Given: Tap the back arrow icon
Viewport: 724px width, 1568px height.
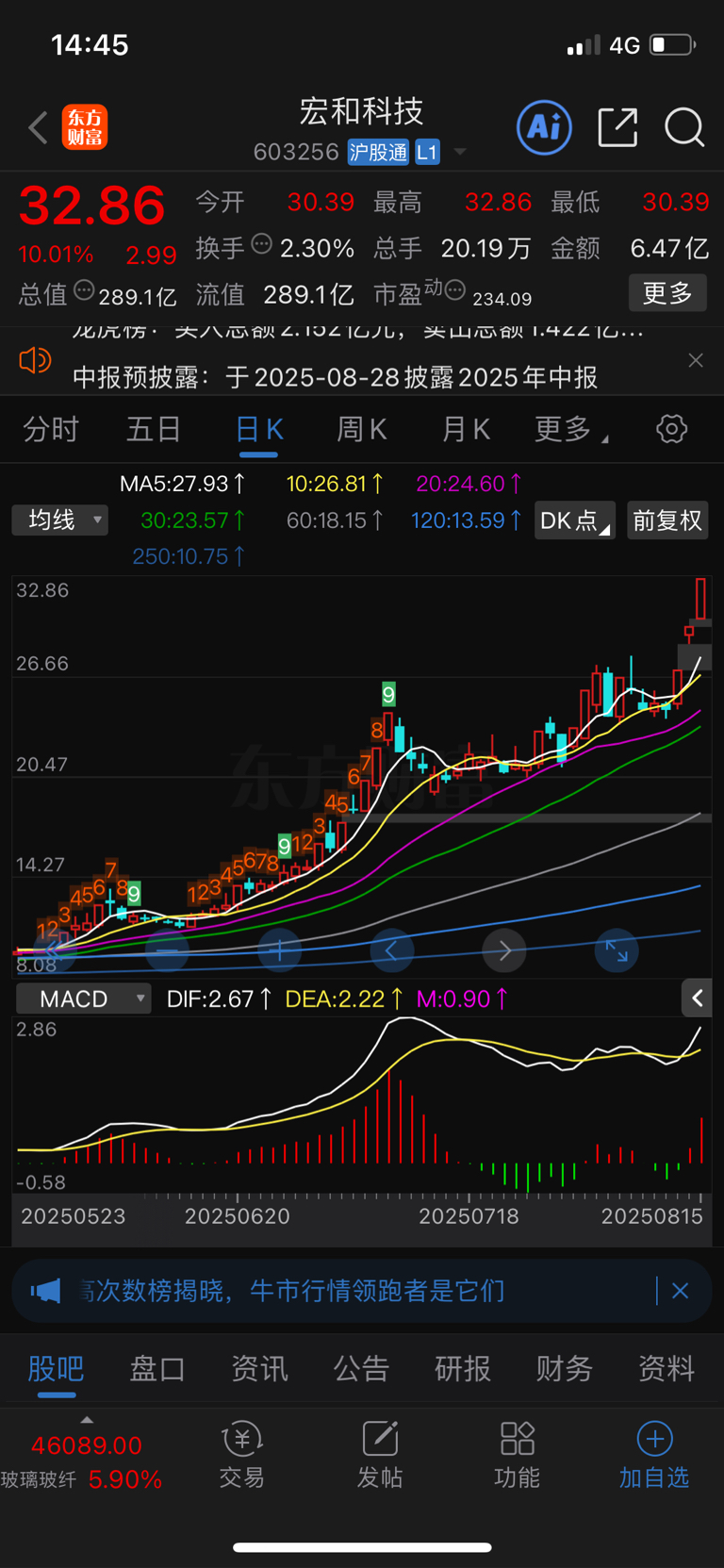Looking at the screenshot, I should tap(38, 127).
